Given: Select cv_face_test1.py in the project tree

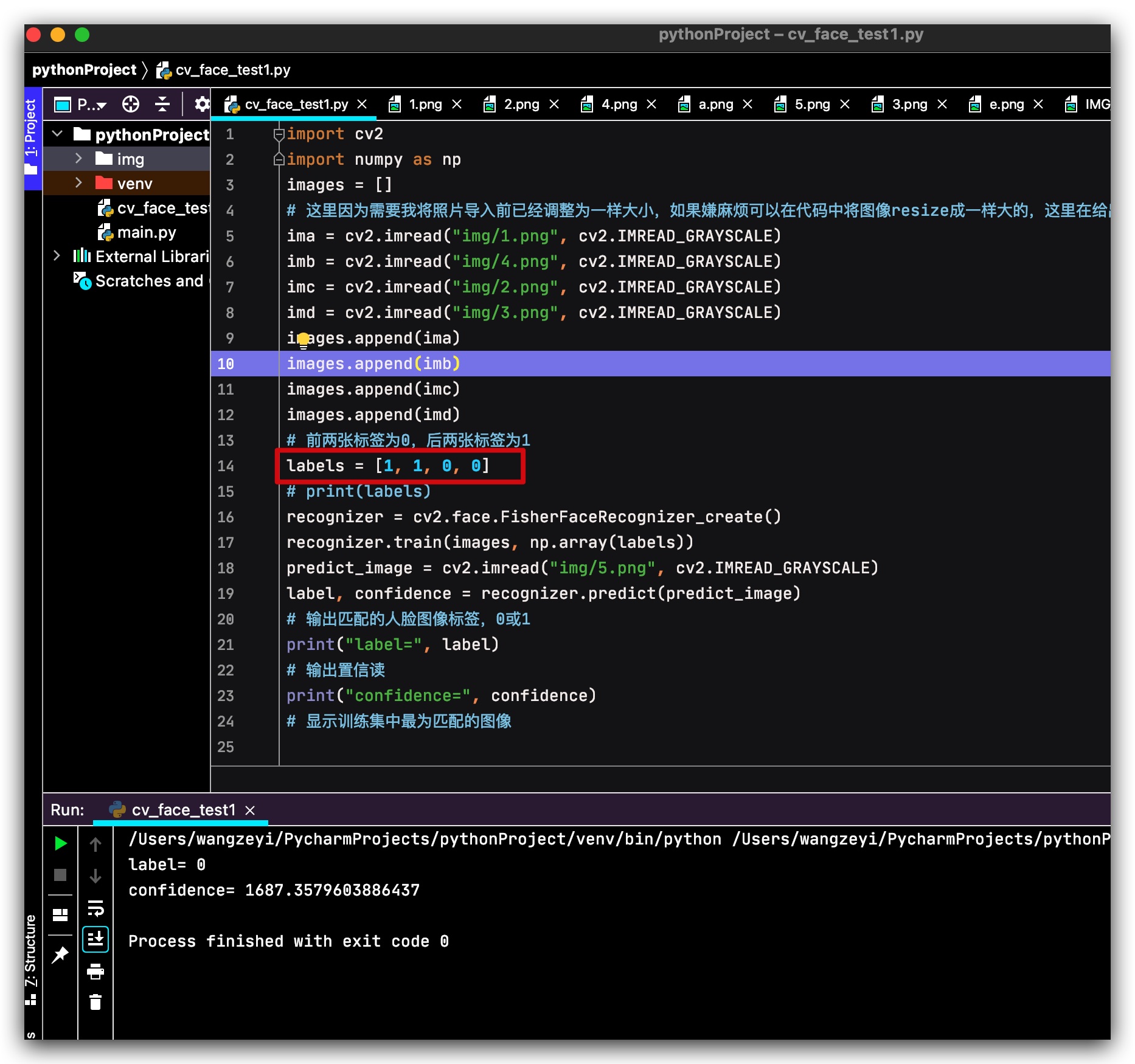Looking at the screenshot, I should click(x=153, y=208).
